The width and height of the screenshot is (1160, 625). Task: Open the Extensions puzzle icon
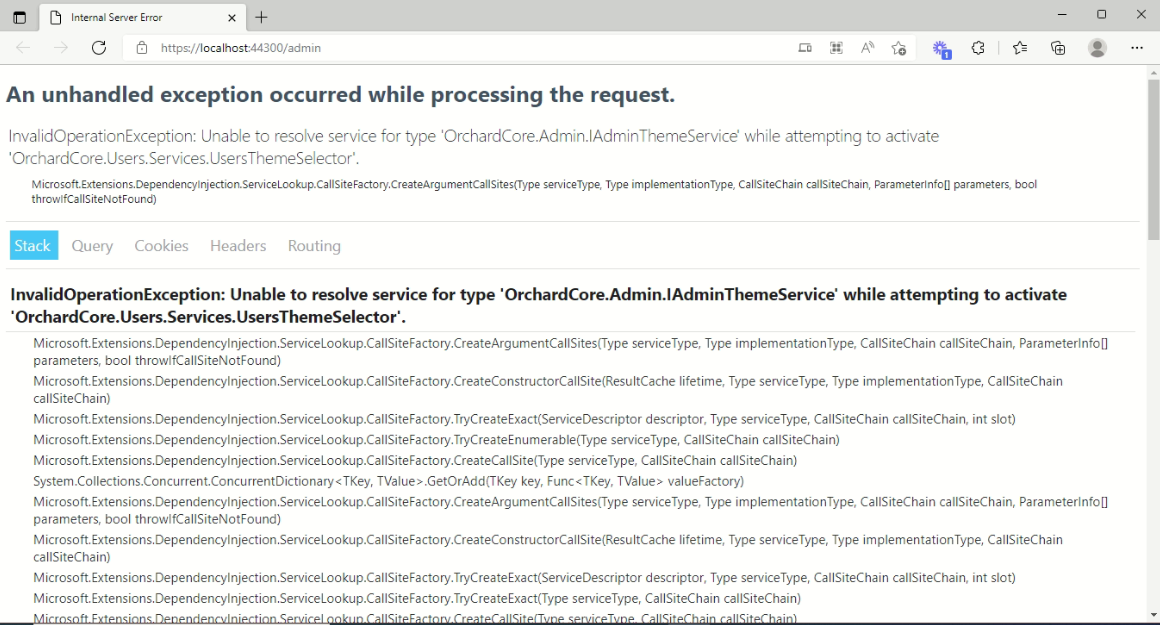click(x=978, y=48)
